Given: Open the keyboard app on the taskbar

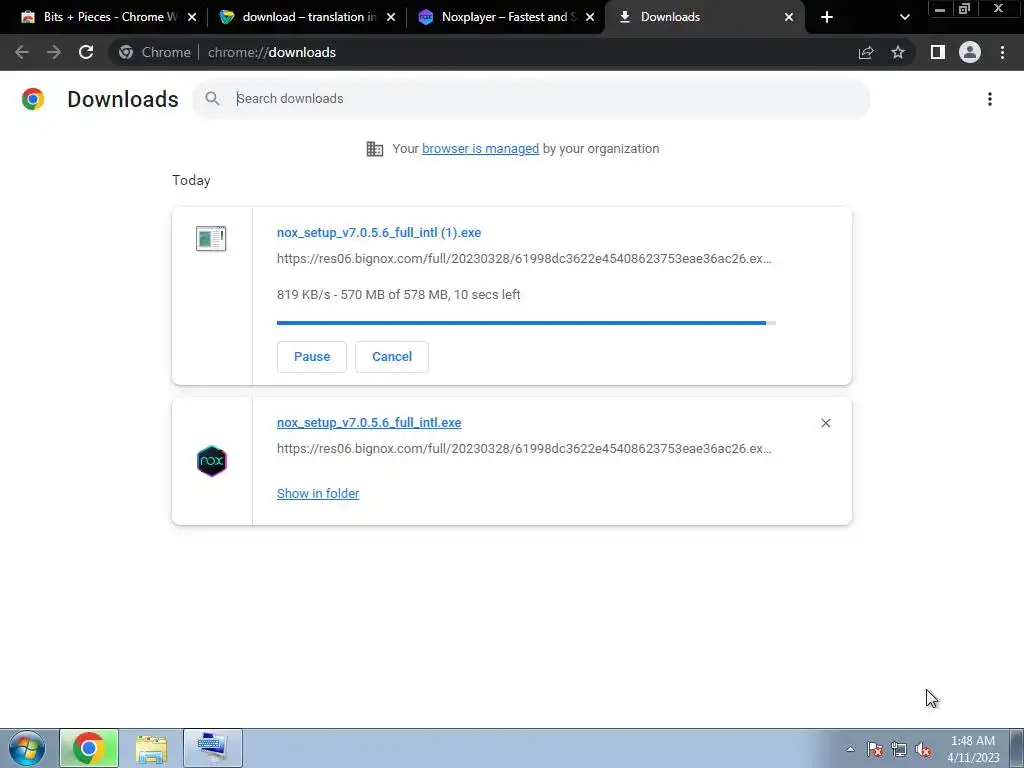Looking at the screenshot, I should pyautogui.click(x=213, y=748).
